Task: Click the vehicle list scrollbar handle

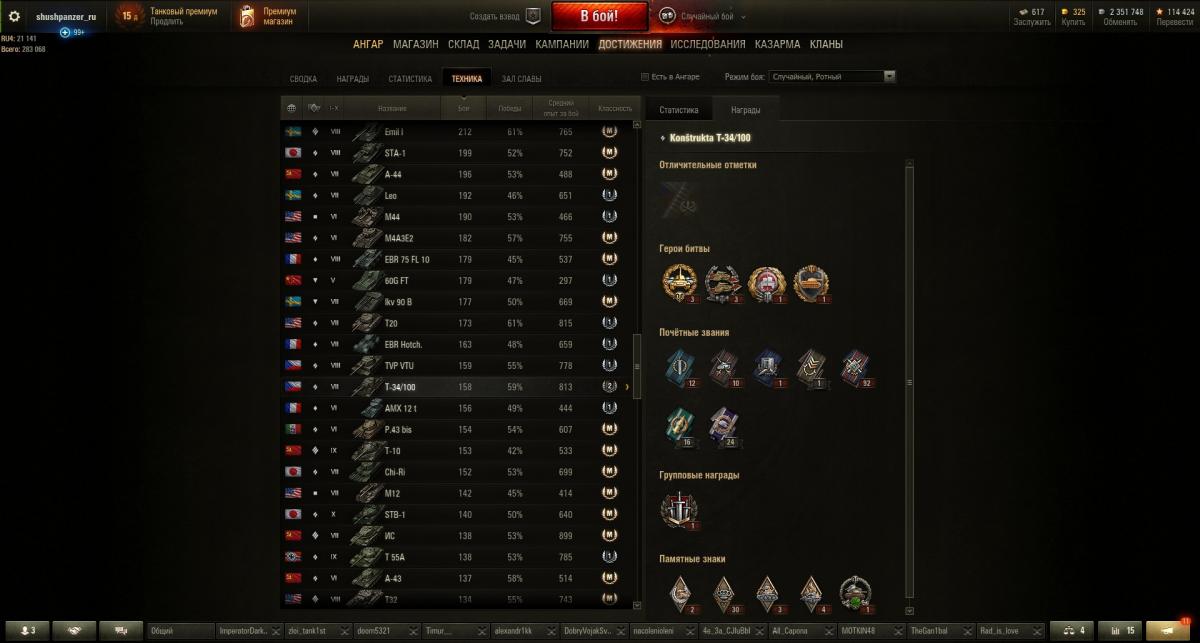Action: click(x=638, y=366)
